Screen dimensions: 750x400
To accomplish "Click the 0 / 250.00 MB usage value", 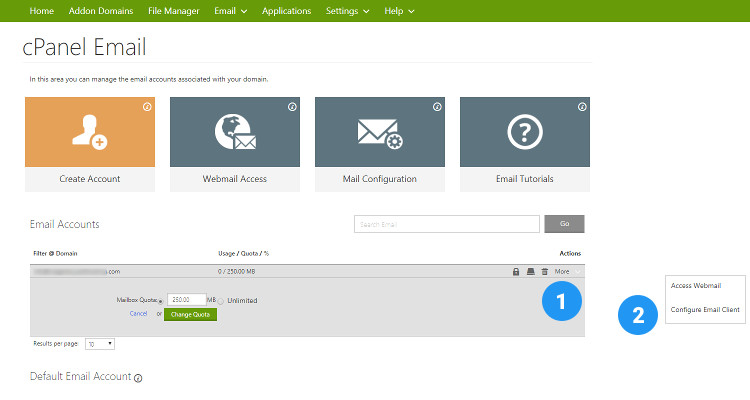I will 237,272.
